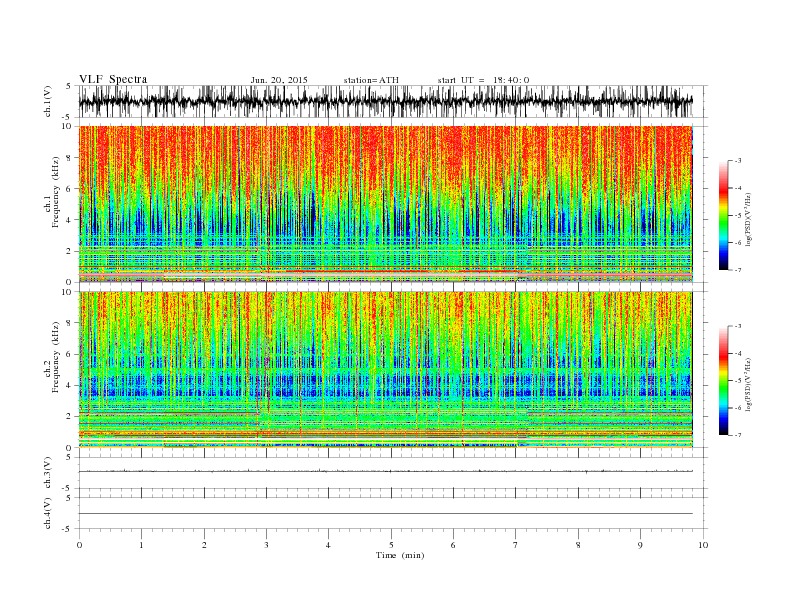Image resolution: width=792 pixels, height=612 pixels.
Task: Click the ch.3 voltage trace line
Action: (x=385, y=471)
